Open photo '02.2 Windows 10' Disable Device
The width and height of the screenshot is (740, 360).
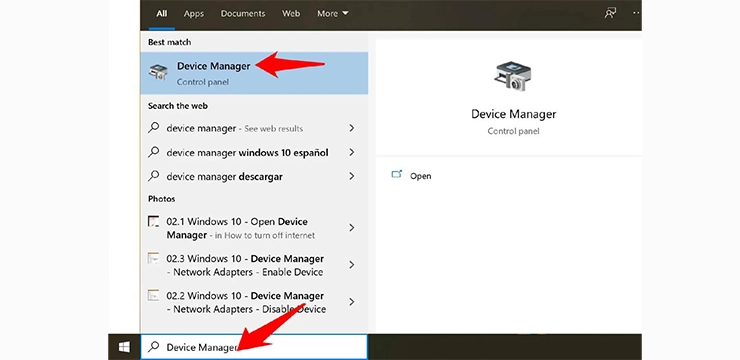[254, 302]
